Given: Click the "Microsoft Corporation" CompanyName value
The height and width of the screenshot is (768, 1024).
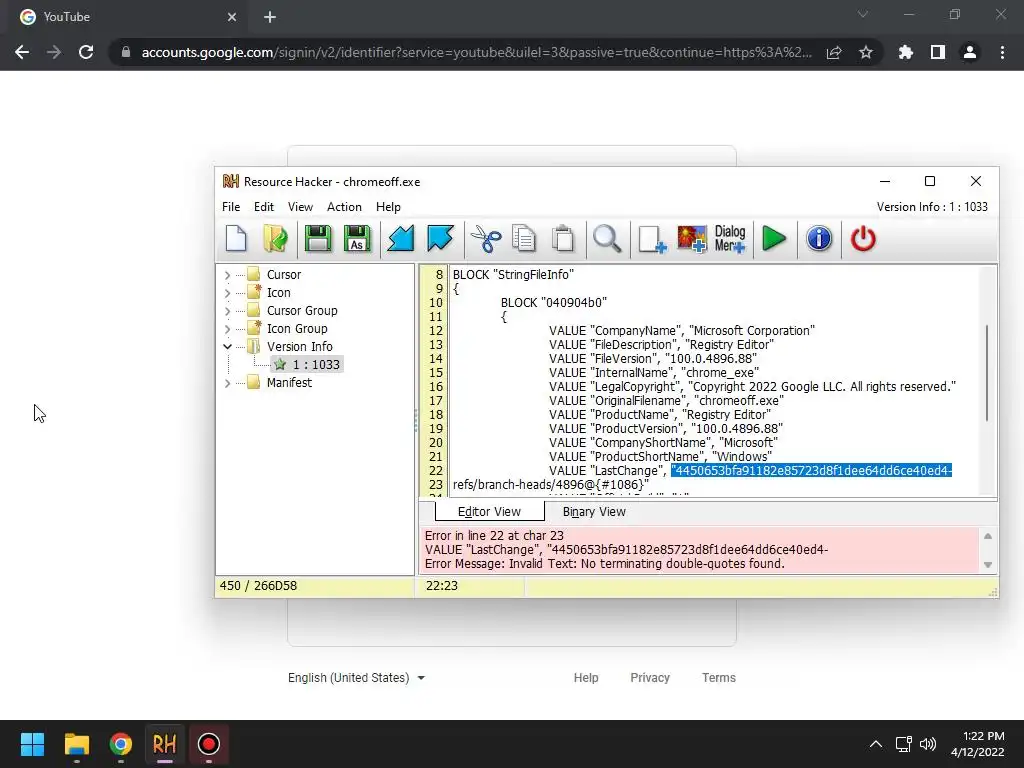Looking at the screenshot, I should click(x=752, y=330).
